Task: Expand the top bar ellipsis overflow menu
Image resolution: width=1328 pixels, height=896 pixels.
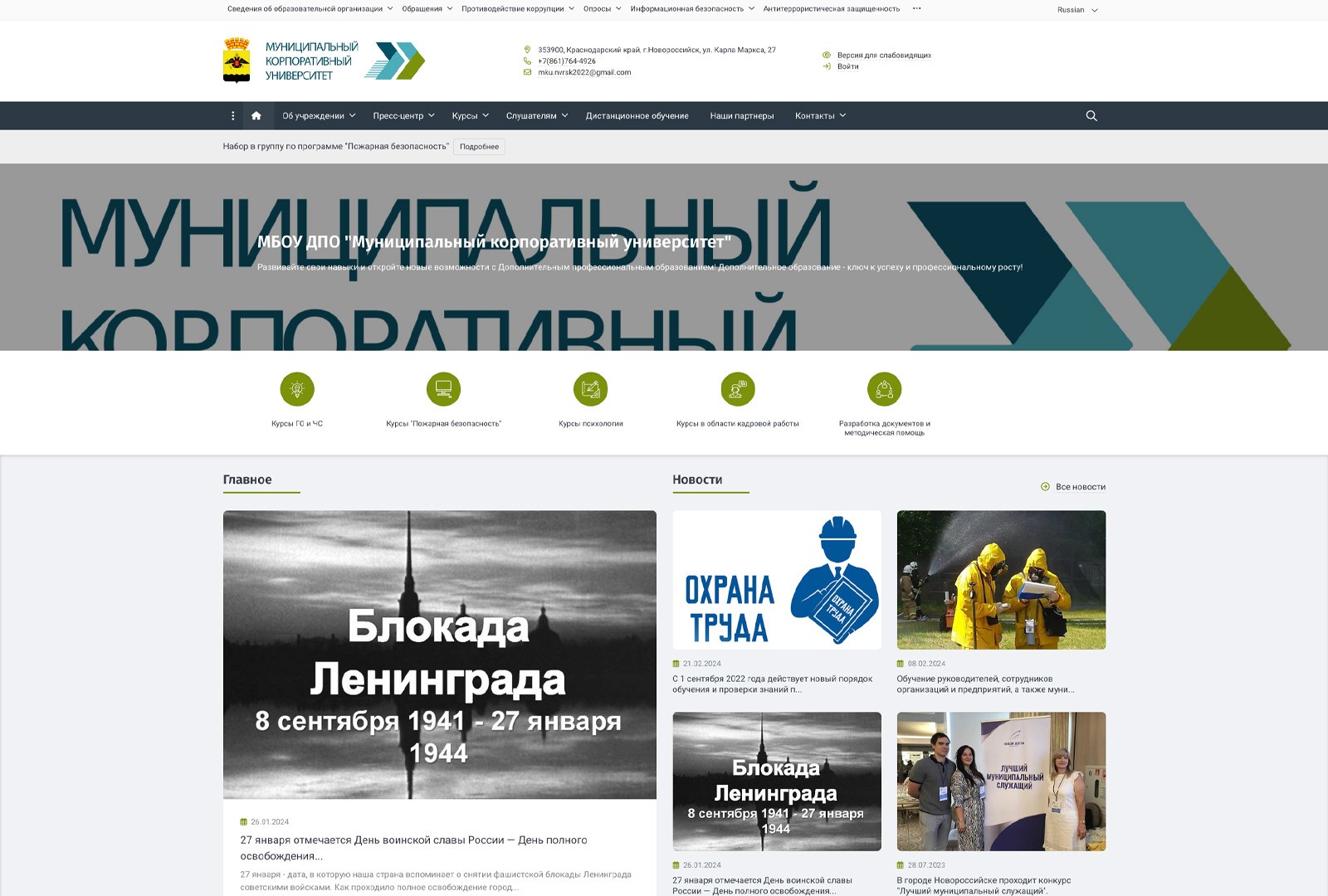Action: tap(916, 9)
